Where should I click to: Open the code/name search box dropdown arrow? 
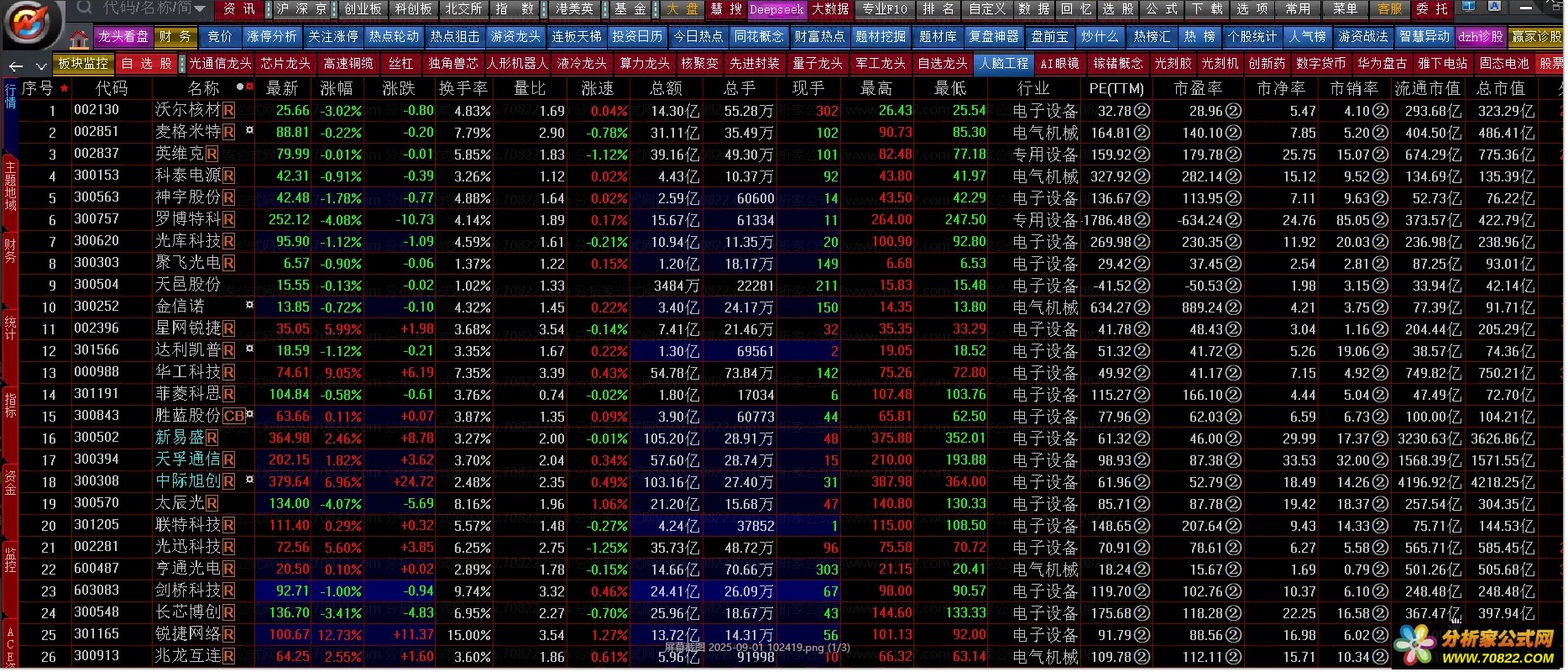point(200,9)
